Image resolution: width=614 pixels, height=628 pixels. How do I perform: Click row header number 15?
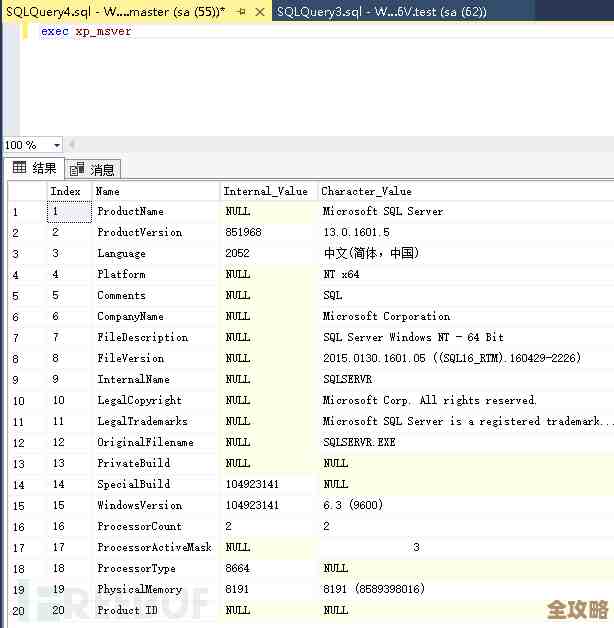[x=27, y=506]
